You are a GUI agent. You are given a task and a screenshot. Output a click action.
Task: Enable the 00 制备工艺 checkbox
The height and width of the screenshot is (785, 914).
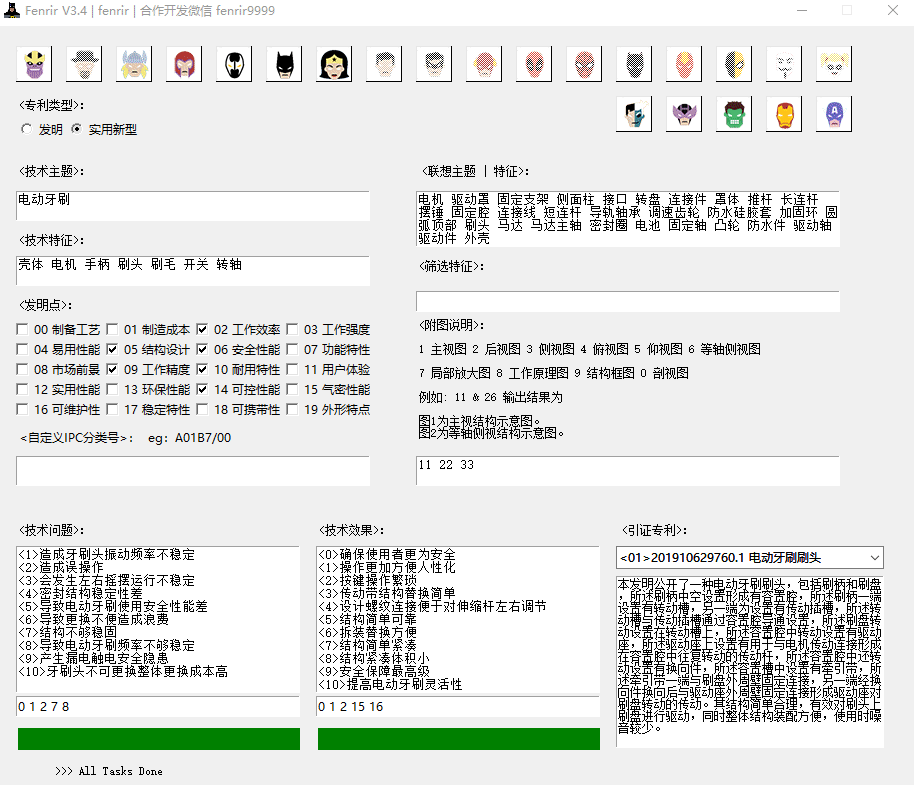(23, 330)
